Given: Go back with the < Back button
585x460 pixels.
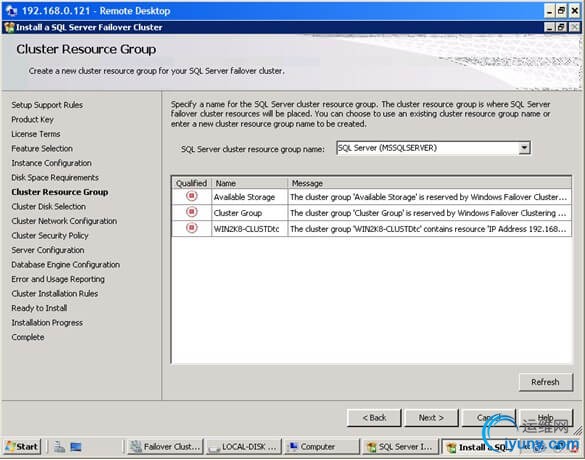Looking at the screenshot, I should click(374, 417).
